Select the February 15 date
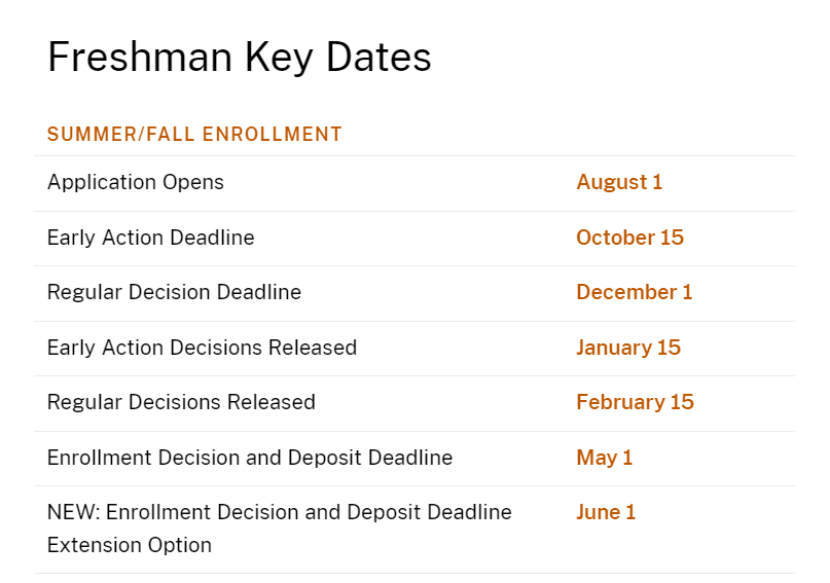Screen dimensions: 830x583 click(634, 402)
